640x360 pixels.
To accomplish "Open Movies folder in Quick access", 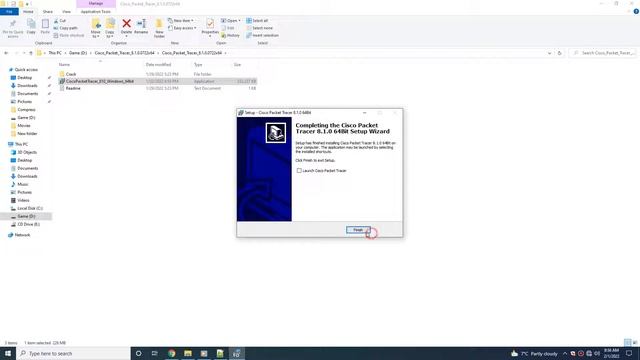I will click(x=24, y=126).
